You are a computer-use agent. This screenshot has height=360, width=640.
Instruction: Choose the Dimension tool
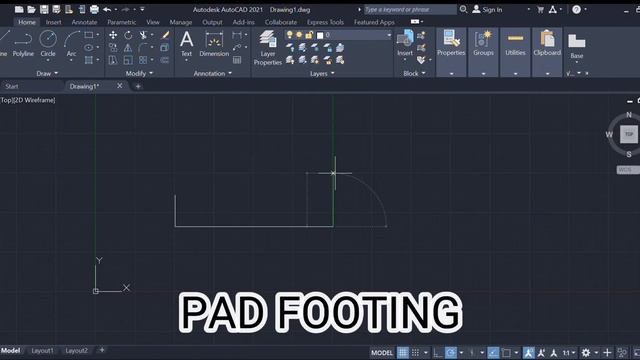pyautogui.click(x=214, y=44)
